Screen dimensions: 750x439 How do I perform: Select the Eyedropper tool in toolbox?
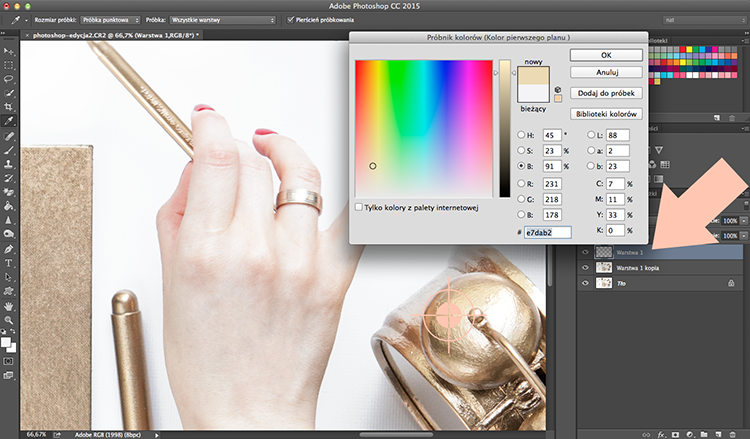point(9,121)
